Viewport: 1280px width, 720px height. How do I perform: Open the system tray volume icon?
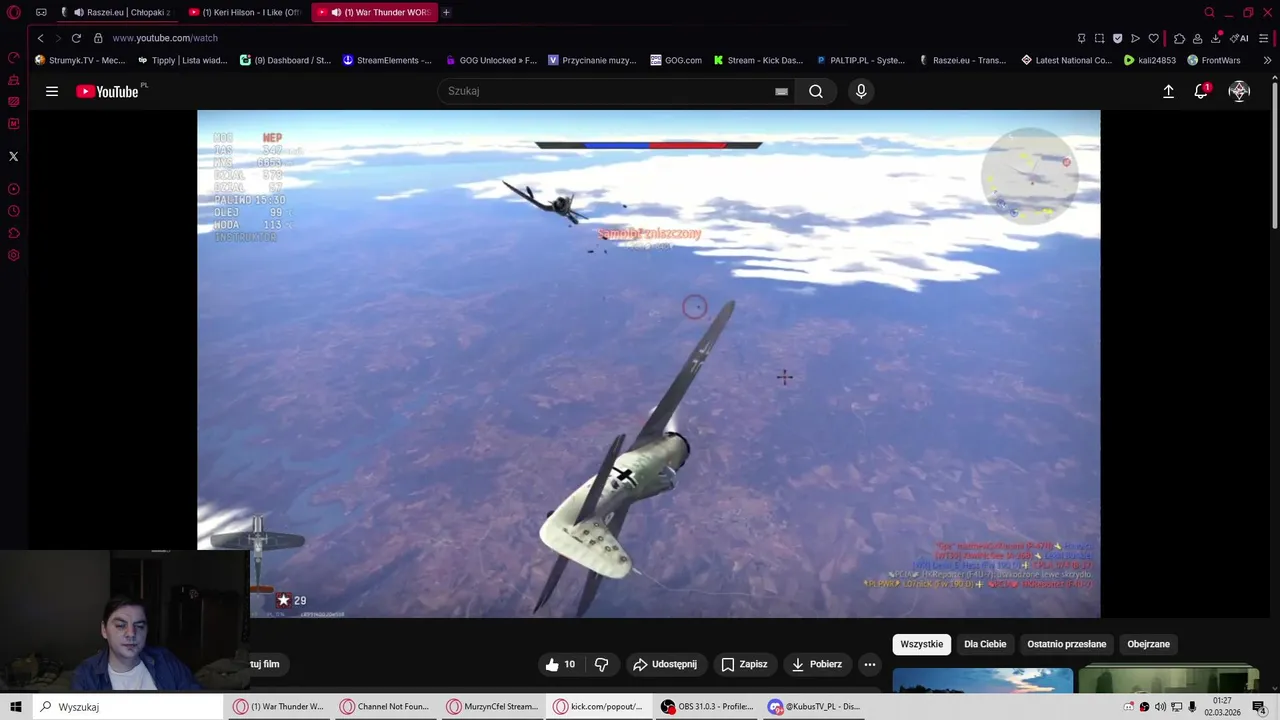(1160, 707)
